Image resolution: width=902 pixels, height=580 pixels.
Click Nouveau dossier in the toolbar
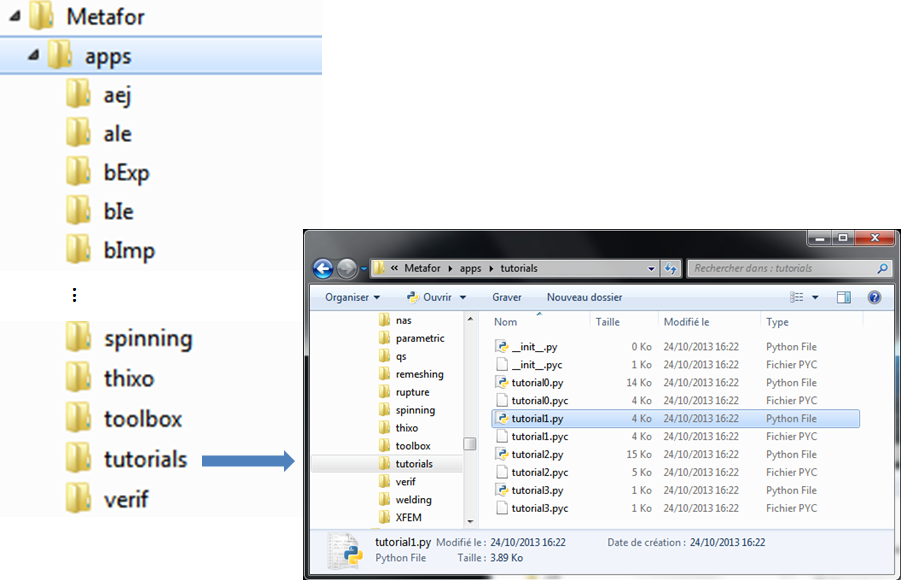(x=584, y=297)
